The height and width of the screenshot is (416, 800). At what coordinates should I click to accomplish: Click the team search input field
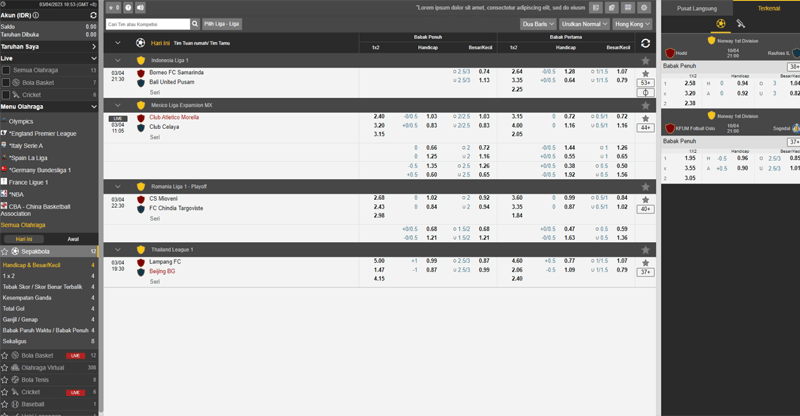(145, 23)
